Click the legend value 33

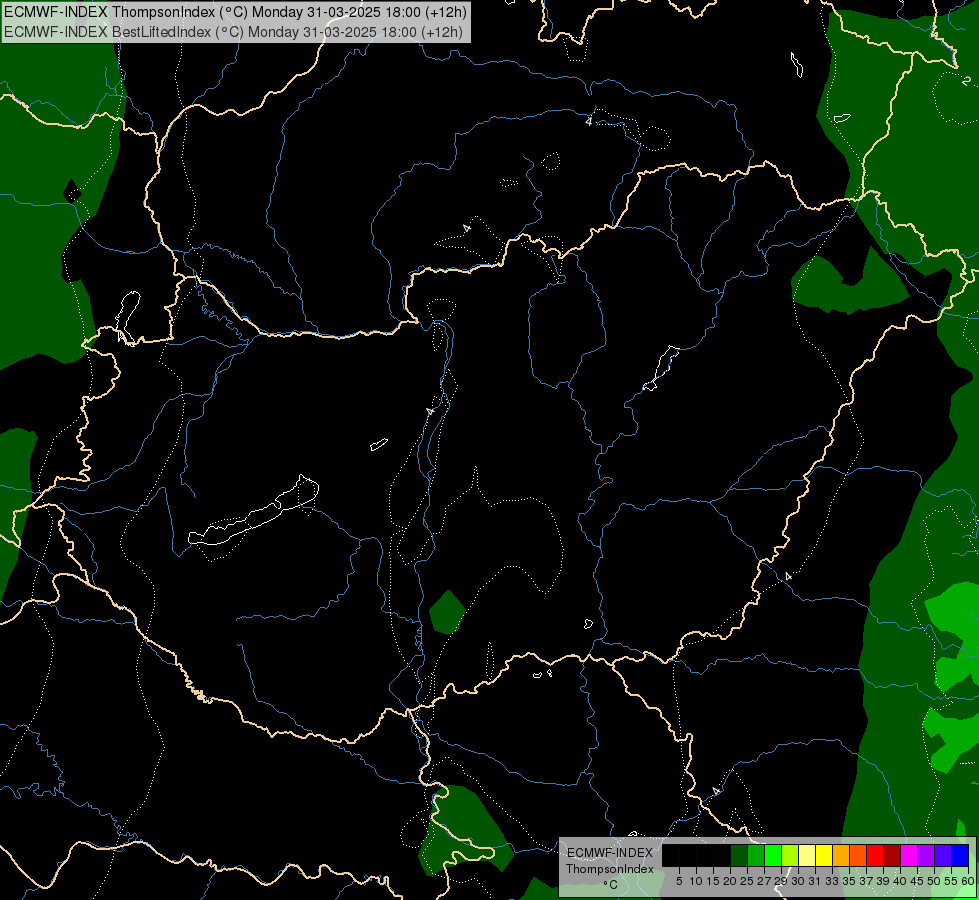coord(832,881)
